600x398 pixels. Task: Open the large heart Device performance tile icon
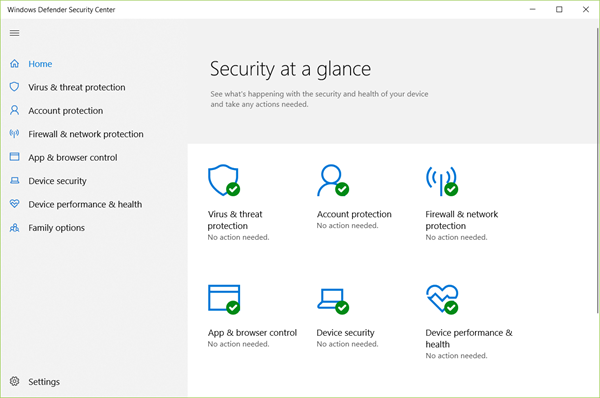(x=442, y=299)
